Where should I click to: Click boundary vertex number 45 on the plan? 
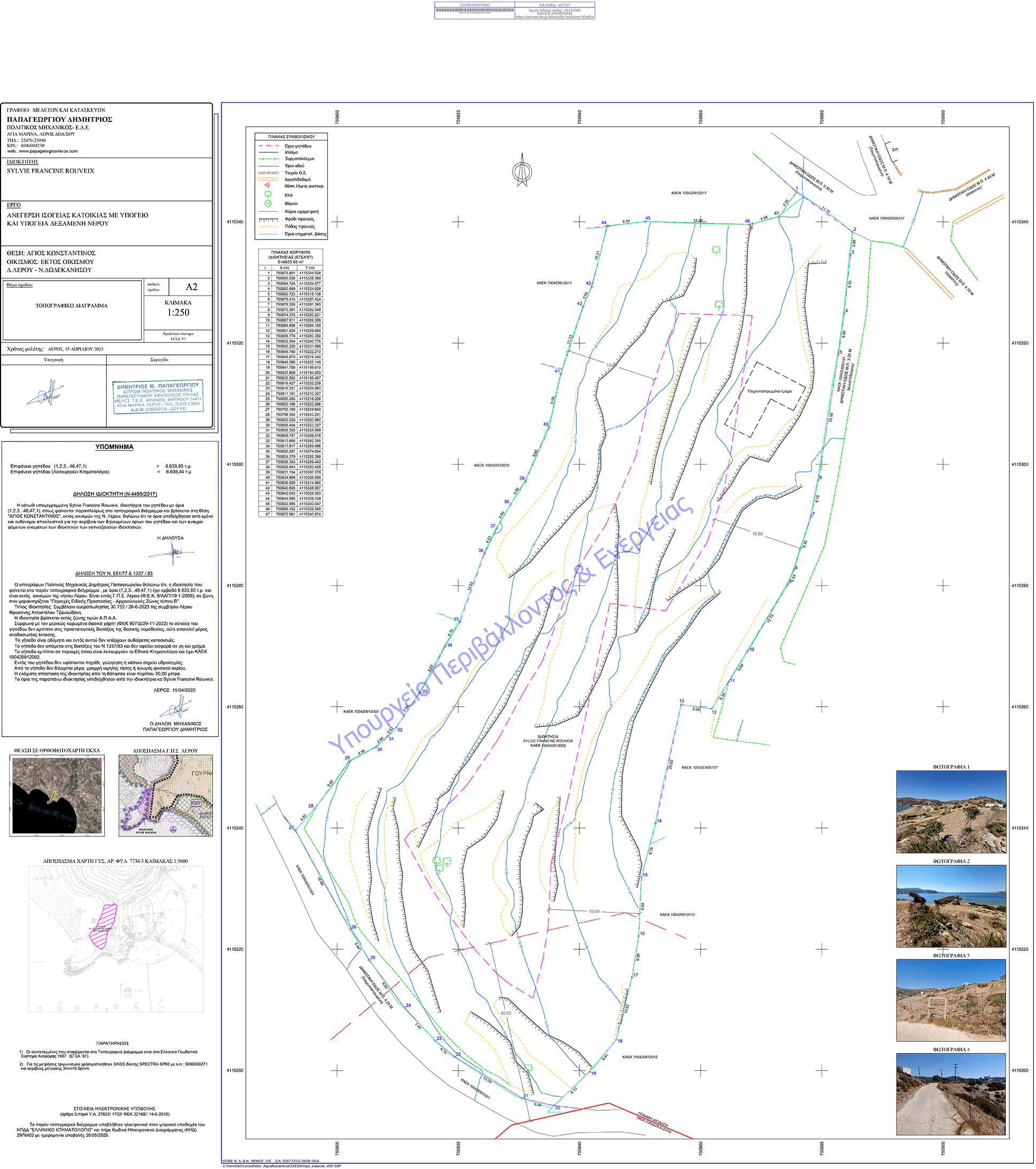coord(647,219)
